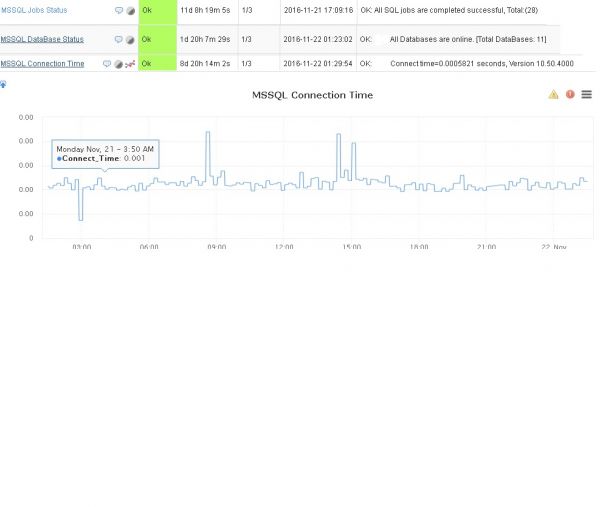Click the gray globe icon for MSSQL DataBase Status

[x=130, y=40]
